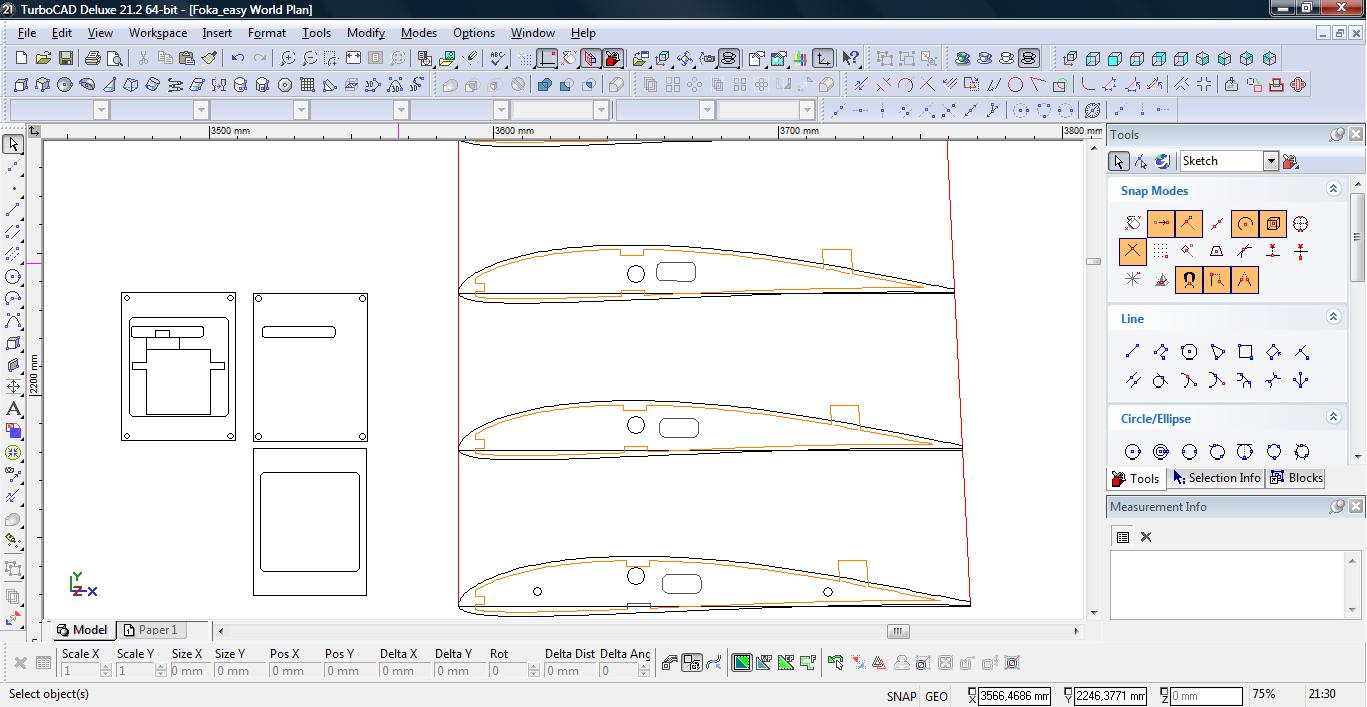Toggle GEO in the status bar
This screenshot has height=707, width=1367.
tap(936, 696)
